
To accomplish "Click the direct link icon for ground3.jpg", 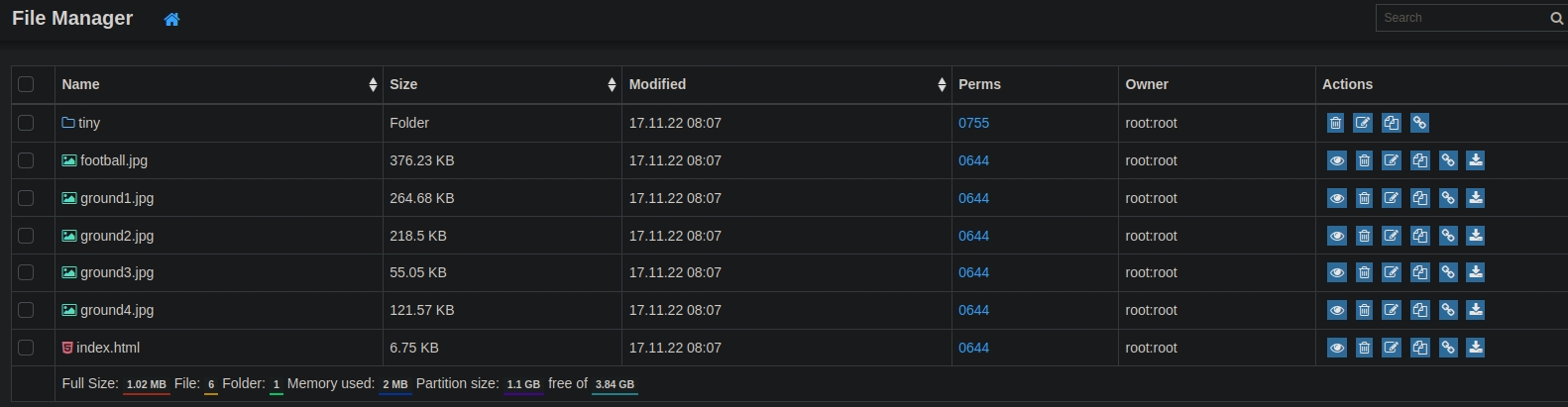I will pyautogui.click(x=1447, y=272).
